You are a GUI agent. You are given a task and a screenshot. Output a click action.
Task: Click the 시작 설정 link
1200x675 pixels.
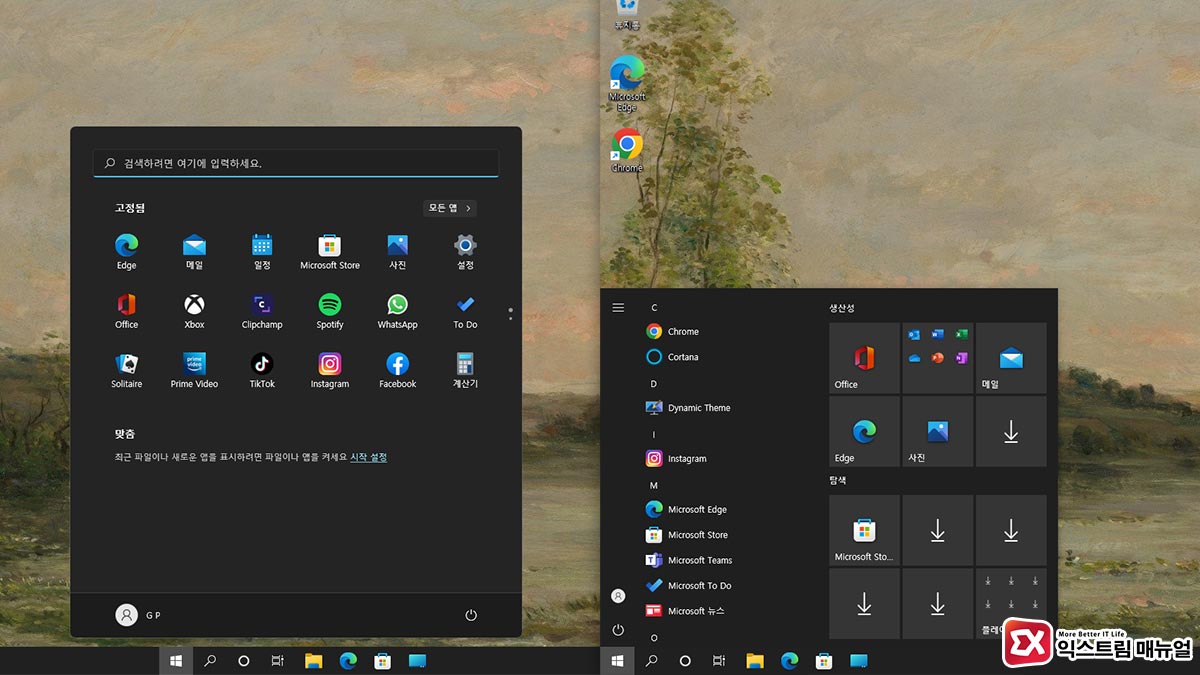pos(368,457)
